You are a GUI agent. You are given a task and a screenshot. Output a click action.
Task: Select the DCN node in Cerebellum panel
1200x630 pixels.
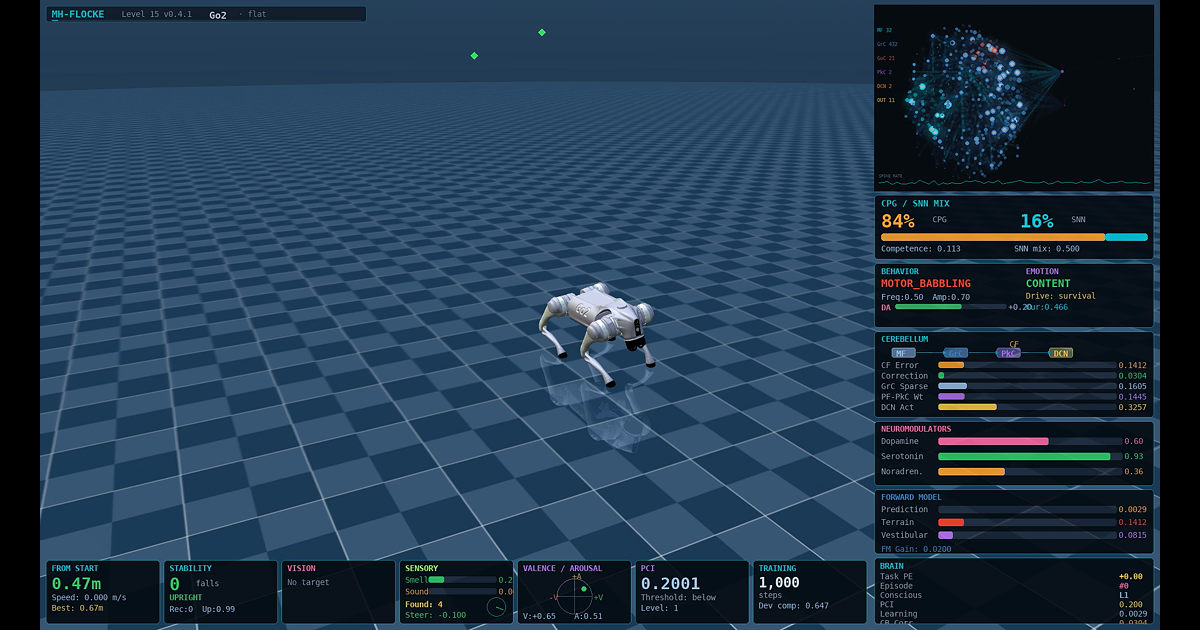[1060, 353]
